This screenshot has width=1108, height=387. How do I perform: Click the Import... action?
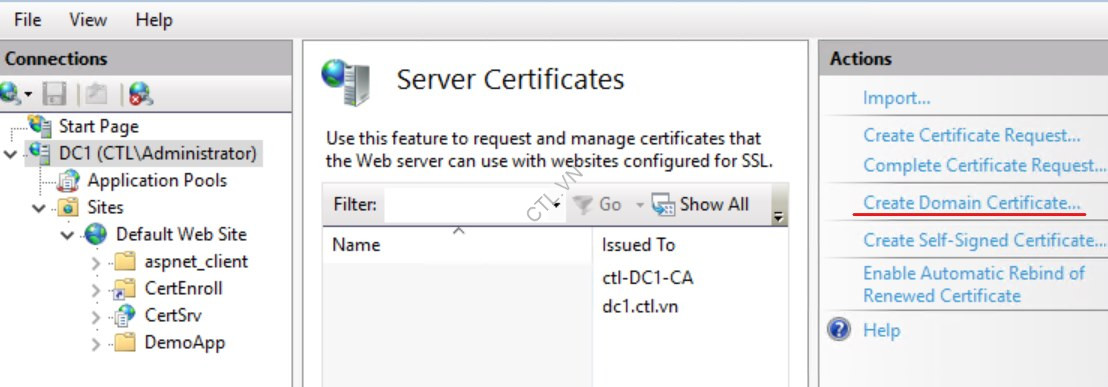pyautogui.click(x=897, y=98)
